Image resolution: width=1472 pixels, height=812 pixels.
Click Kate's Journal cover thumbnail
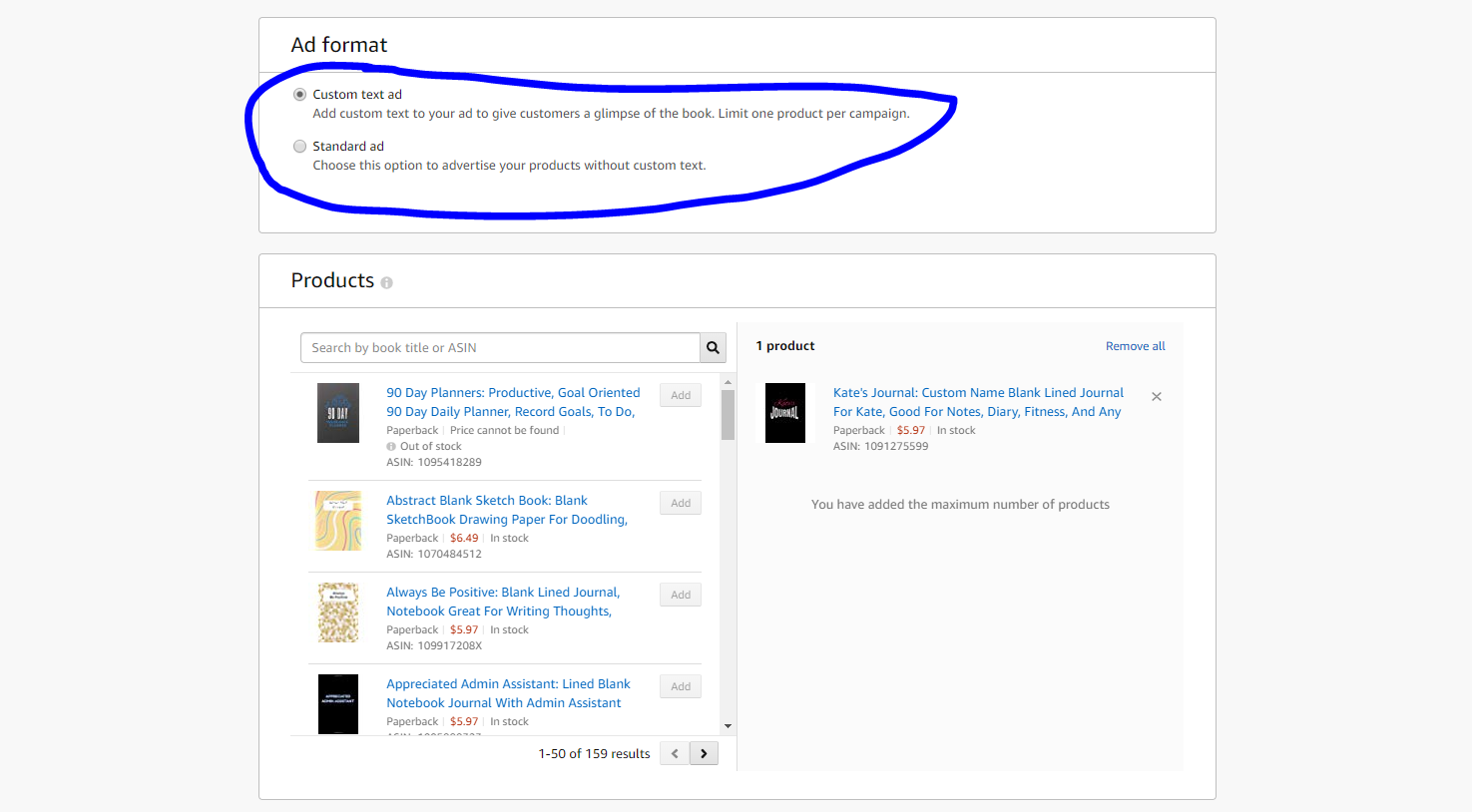point(785,413)
